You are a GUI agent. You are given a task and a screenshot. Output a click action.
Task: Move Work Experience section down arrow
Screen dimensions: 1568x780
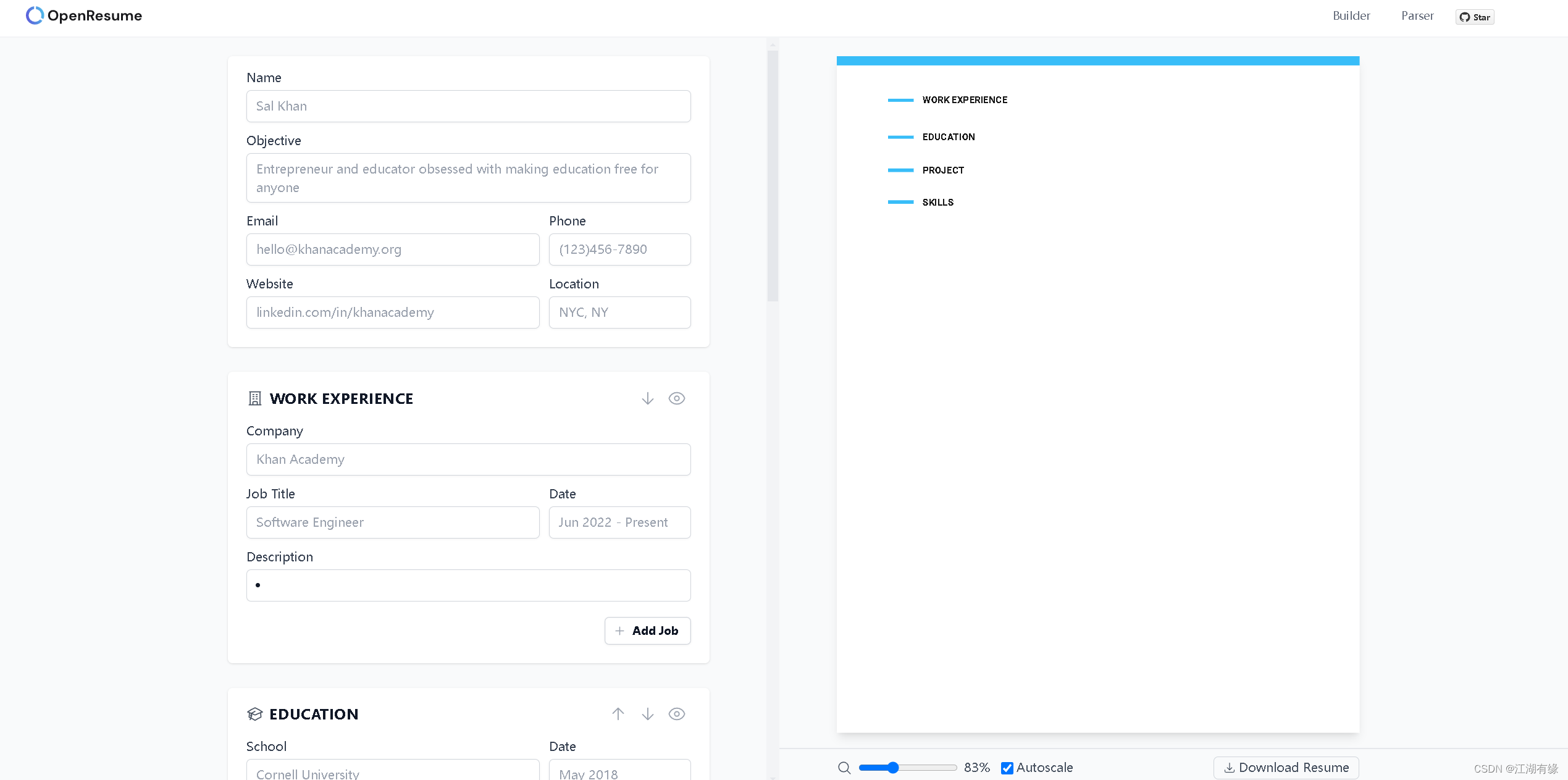click(647, 399)
